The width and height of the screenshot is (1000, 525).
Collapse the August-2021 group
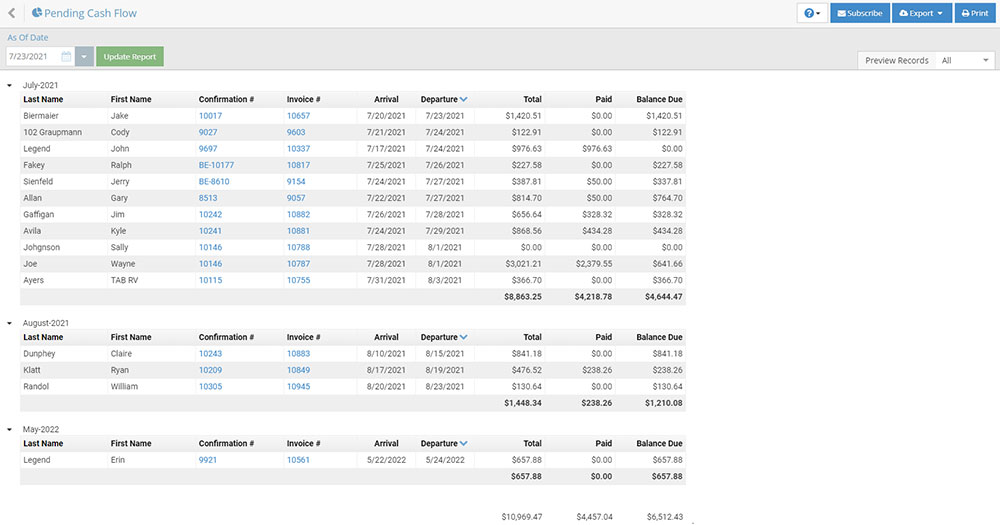(x=10, y=324)
